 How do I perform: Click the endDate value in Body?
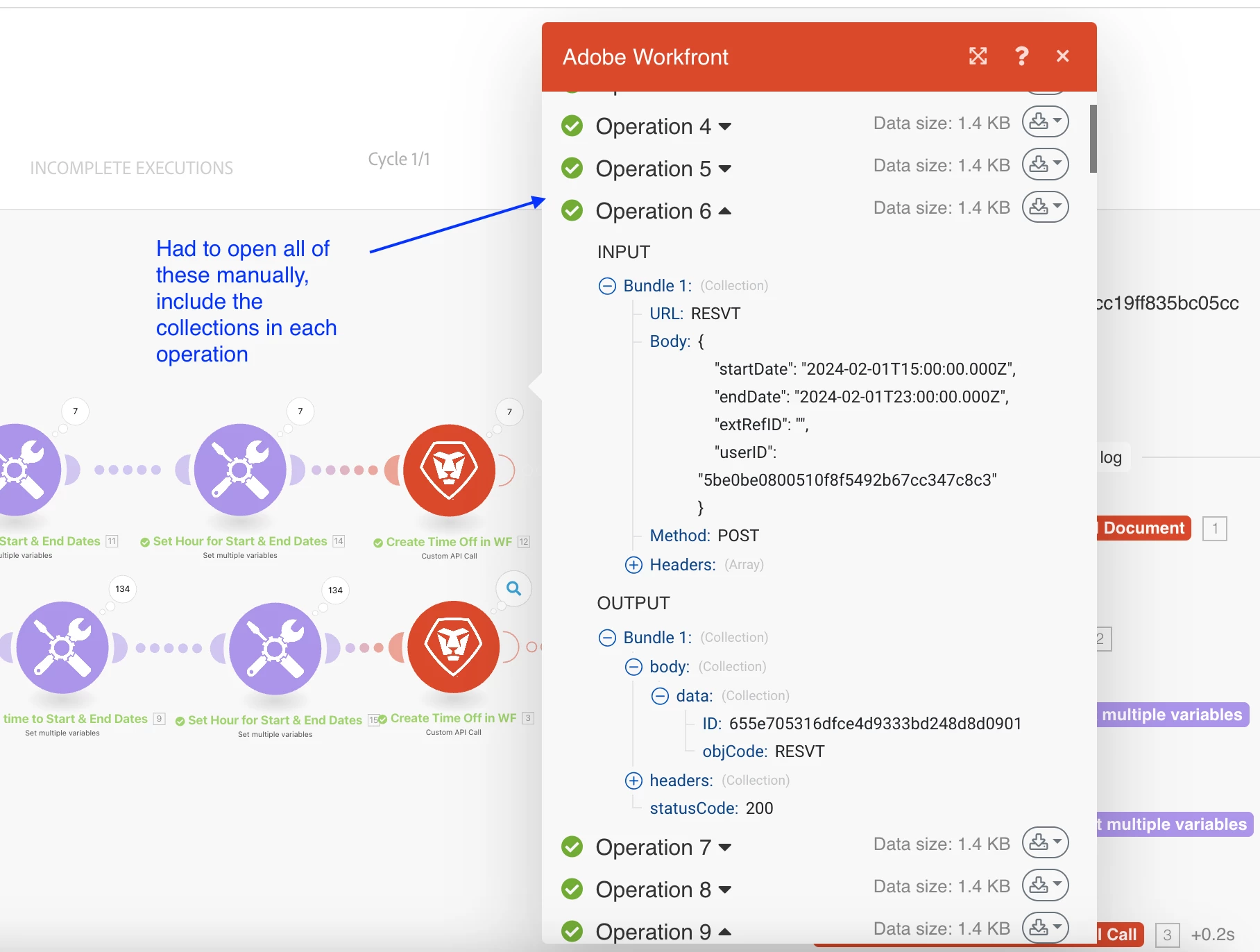coord(901,397)
